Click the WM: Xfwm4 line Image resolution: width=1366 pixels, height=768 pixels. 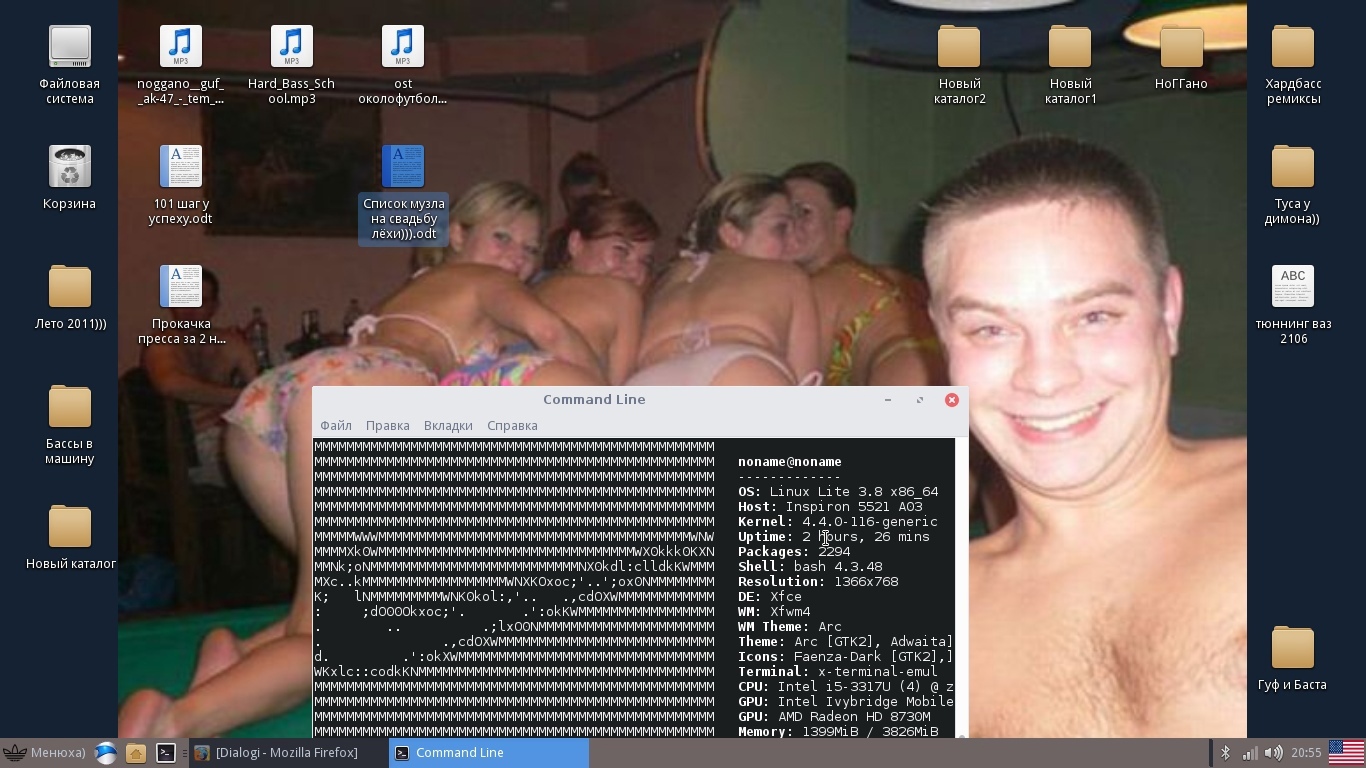click(774, 612)
